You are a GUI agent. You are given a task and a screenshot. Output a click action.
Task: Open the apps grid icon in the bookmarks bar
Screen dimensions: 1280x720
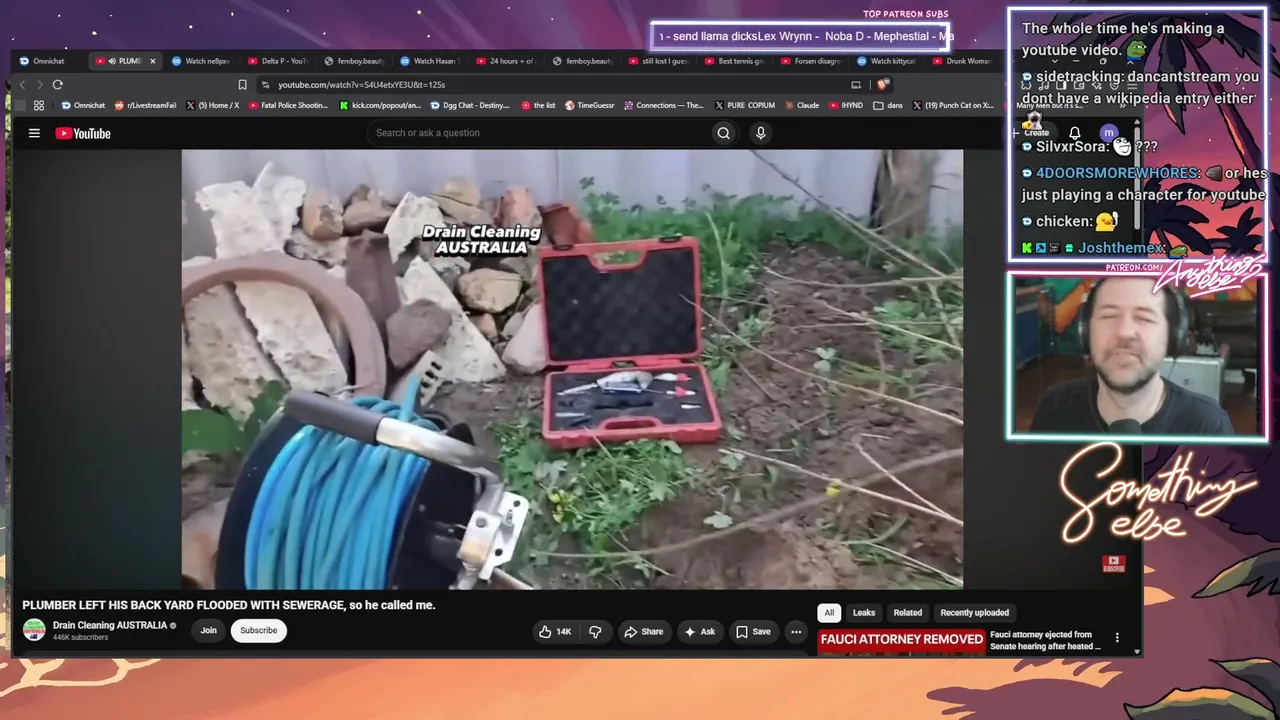(x=39, y=105)
